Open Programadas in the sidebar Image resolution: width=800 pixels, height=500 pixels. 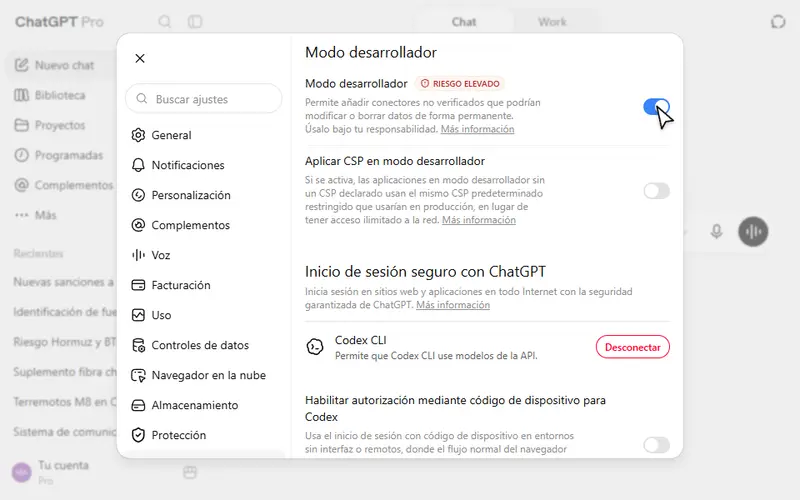click(x=59, y=155)
